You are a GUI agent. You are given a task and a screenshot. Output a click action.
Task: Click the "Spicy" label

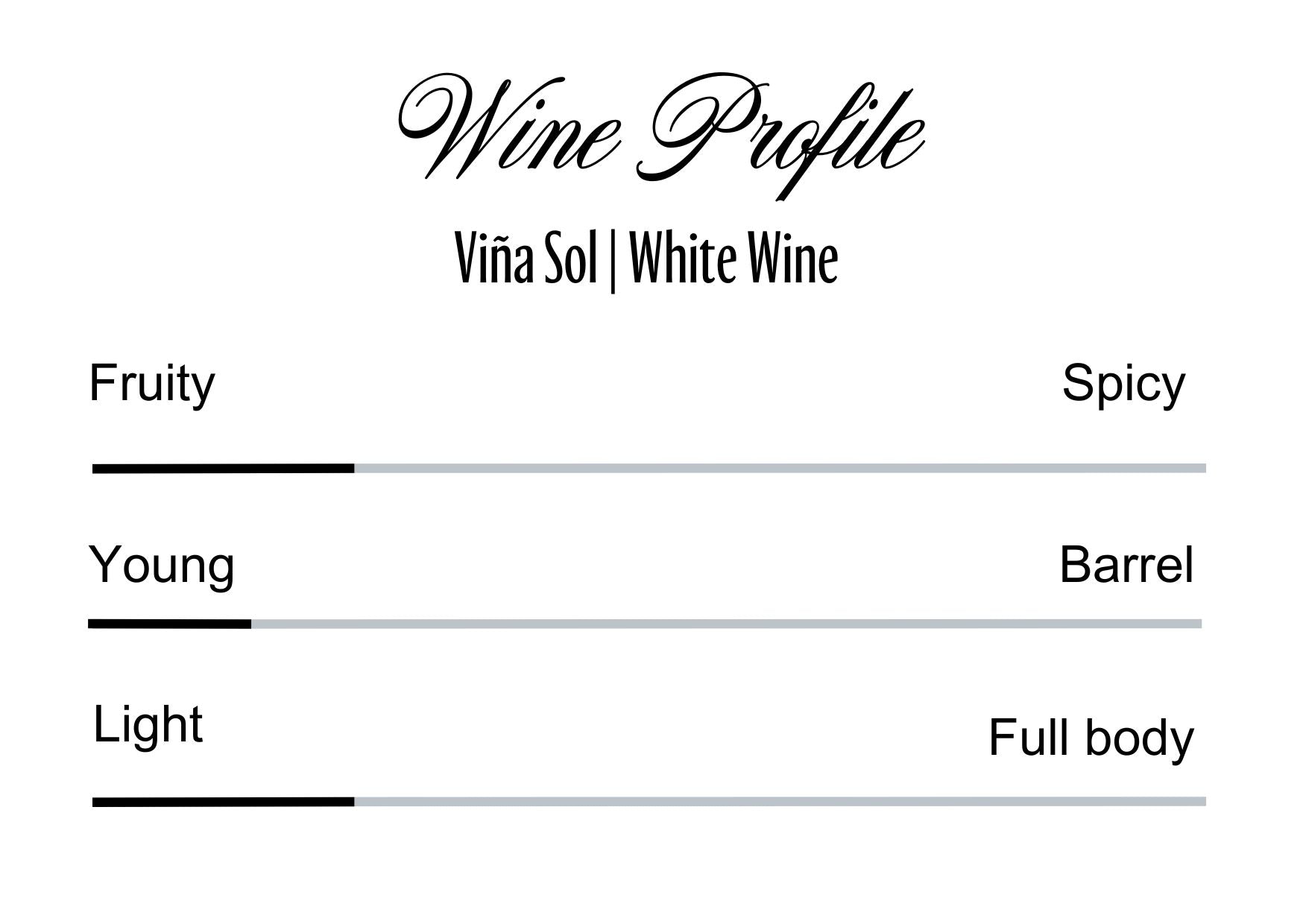[x=1123, y=385]
